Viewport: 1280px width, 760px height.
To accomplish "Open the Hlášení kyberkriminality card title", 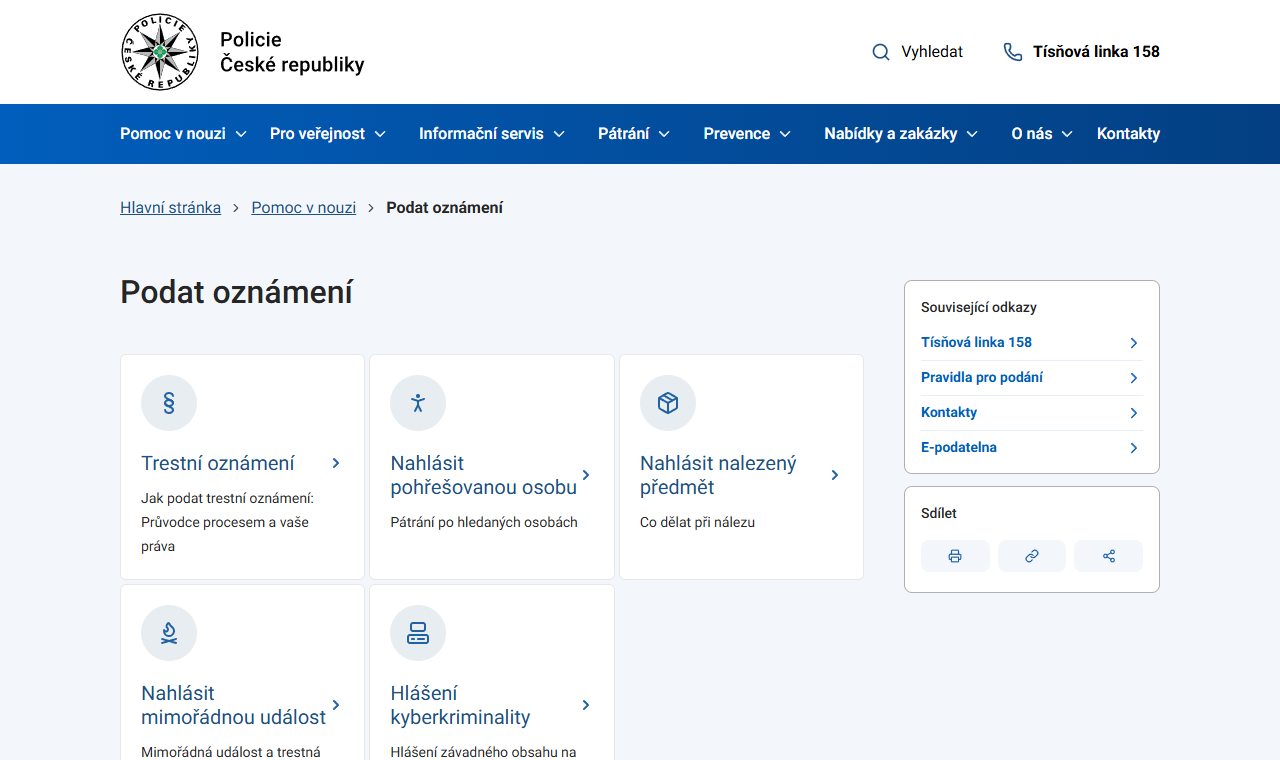I will pos(461,705).
